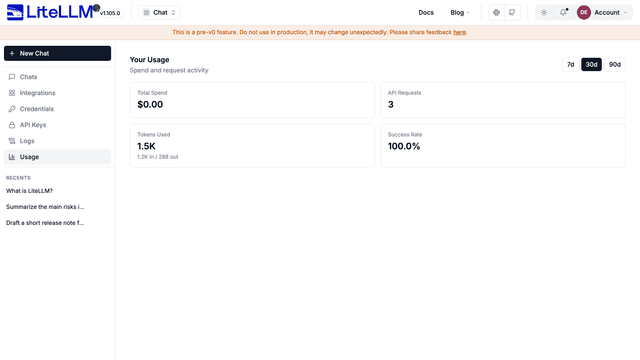640x360 pixels.
Task: Go to Chats in sidebar
Action: pos(58,77)
